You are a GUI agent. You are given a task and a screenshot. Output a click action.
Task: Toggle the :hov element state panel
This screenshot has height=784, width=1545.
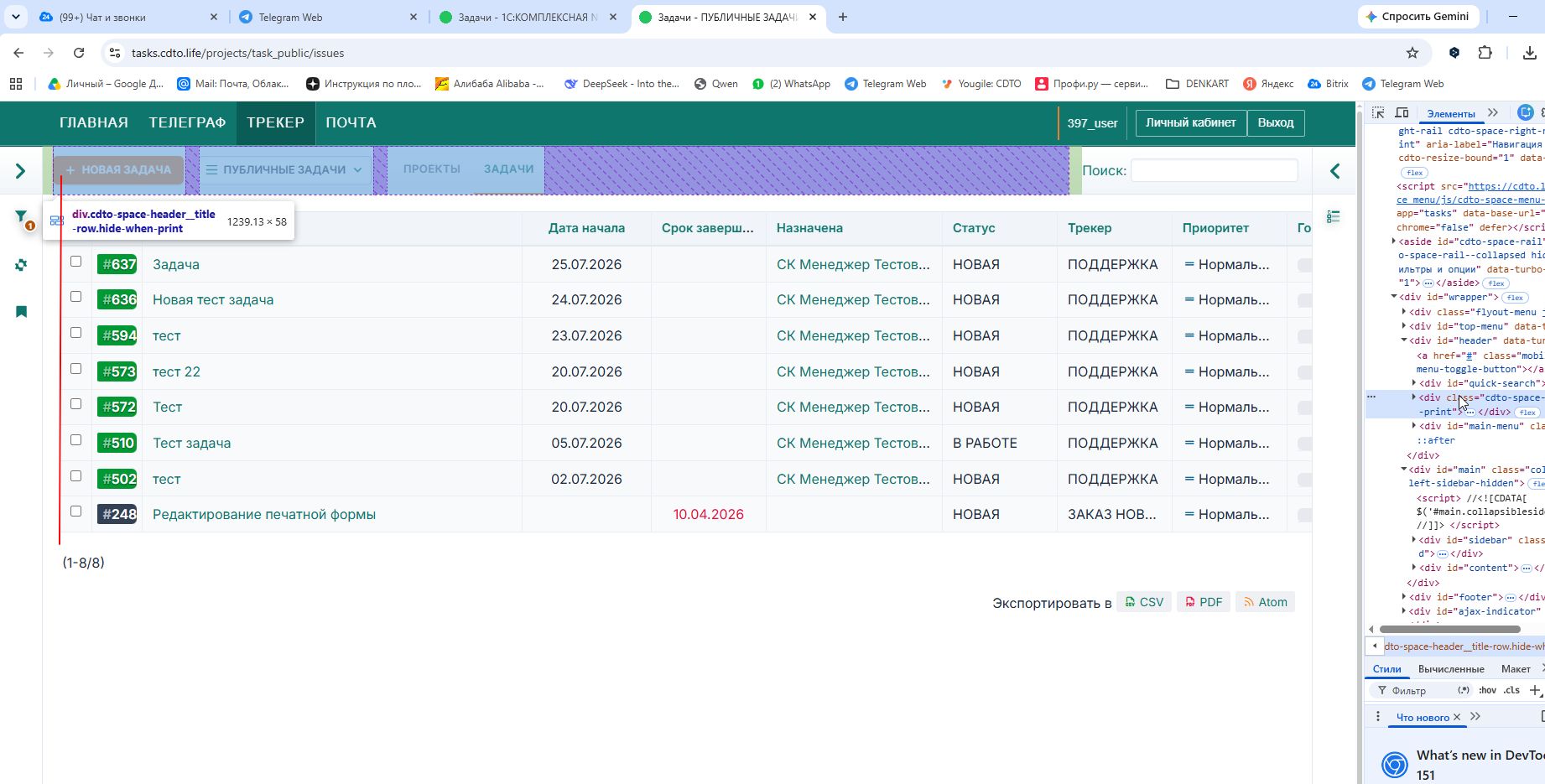[1487, 690]
